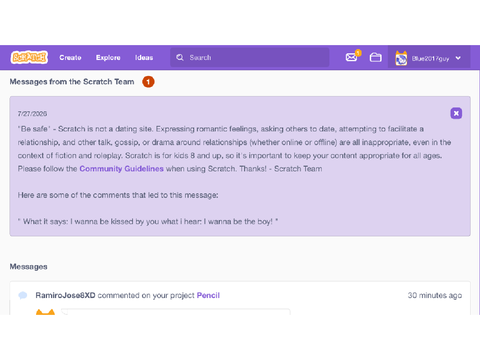Click the 'Messages' section heading
This screenshot has height=360, width=480.
[x=28, y=267]
